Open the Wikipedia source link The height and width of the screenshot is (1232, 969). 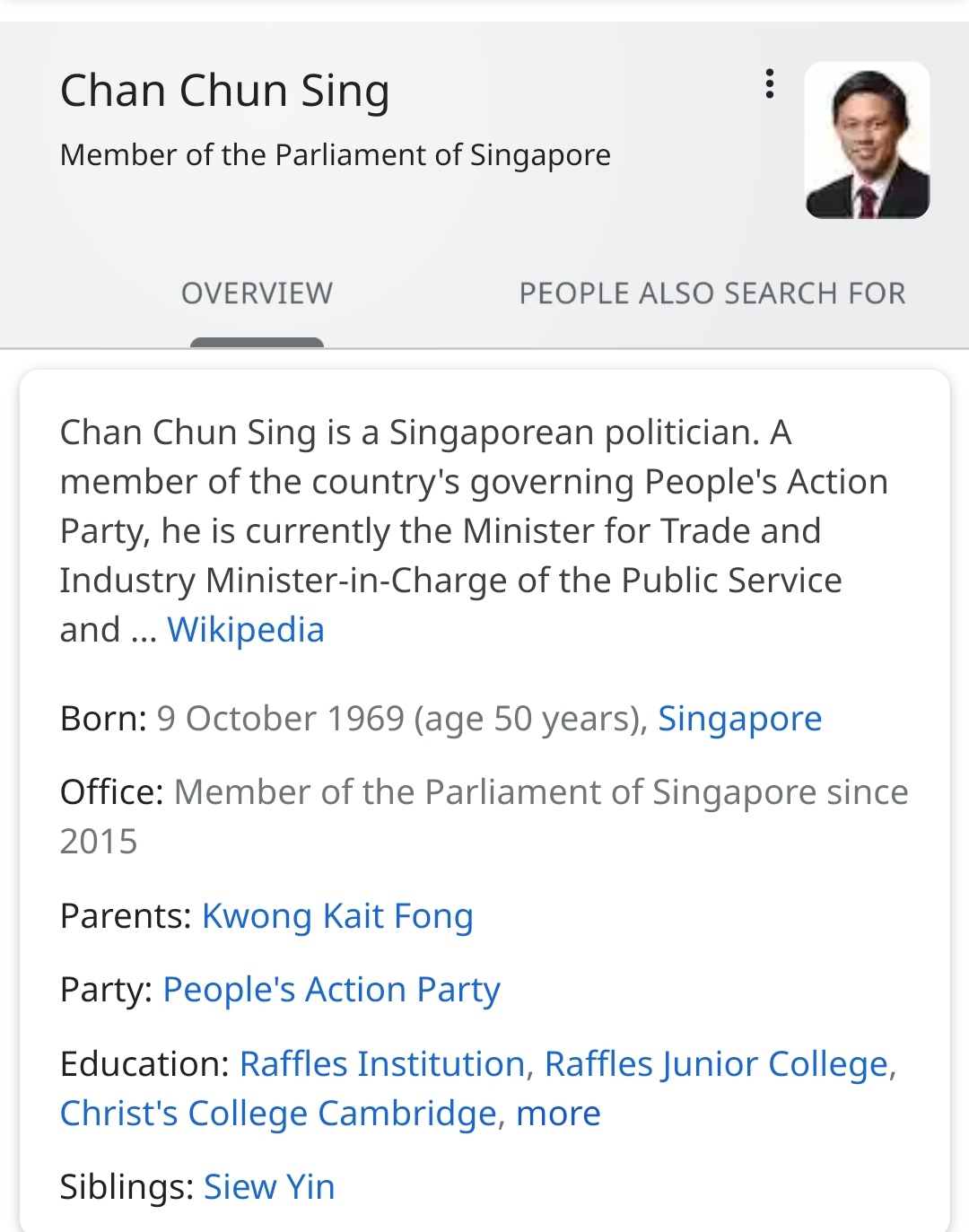(246, 630)
